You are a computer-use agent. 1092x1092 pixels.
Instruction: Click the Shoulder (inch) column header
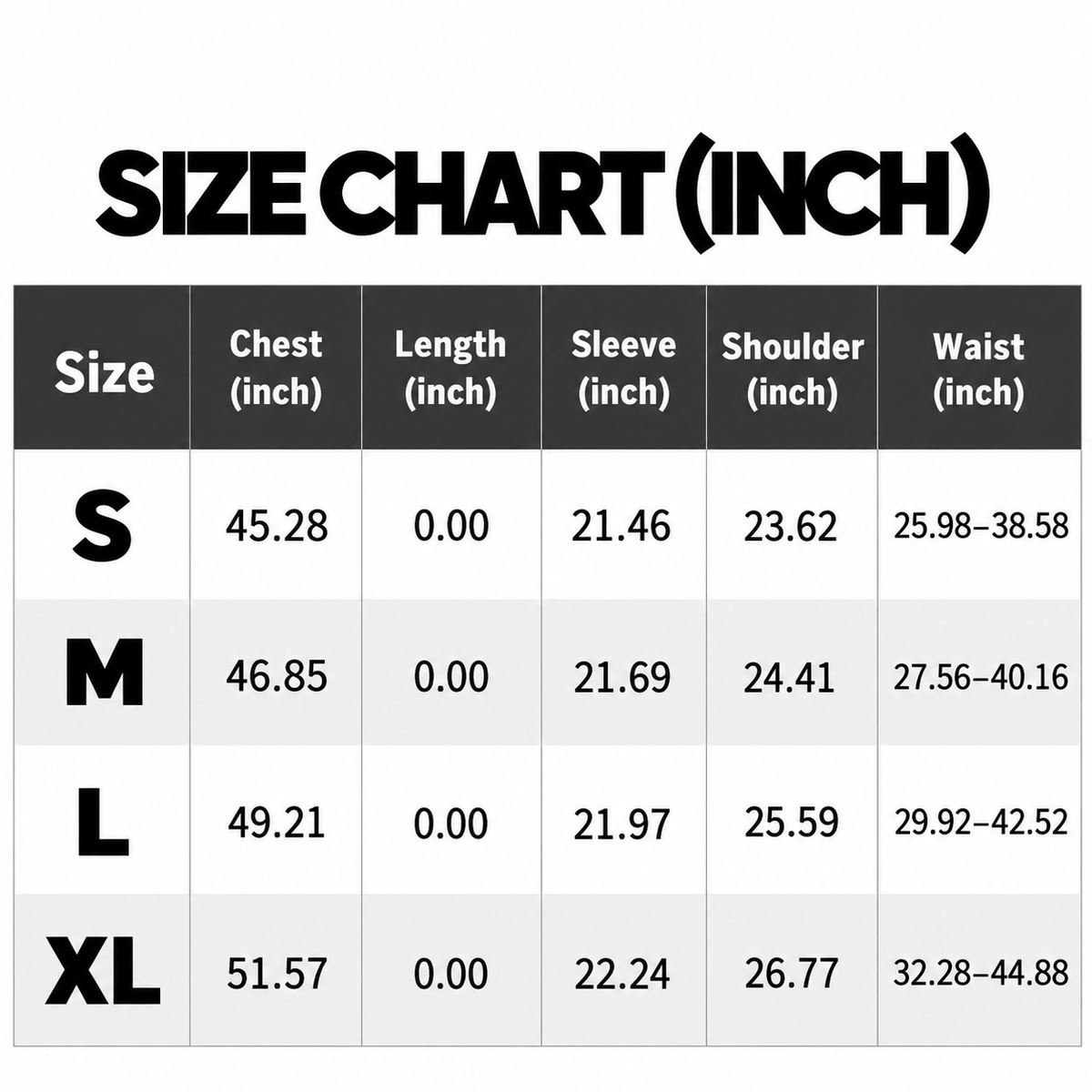pos(792,369)
